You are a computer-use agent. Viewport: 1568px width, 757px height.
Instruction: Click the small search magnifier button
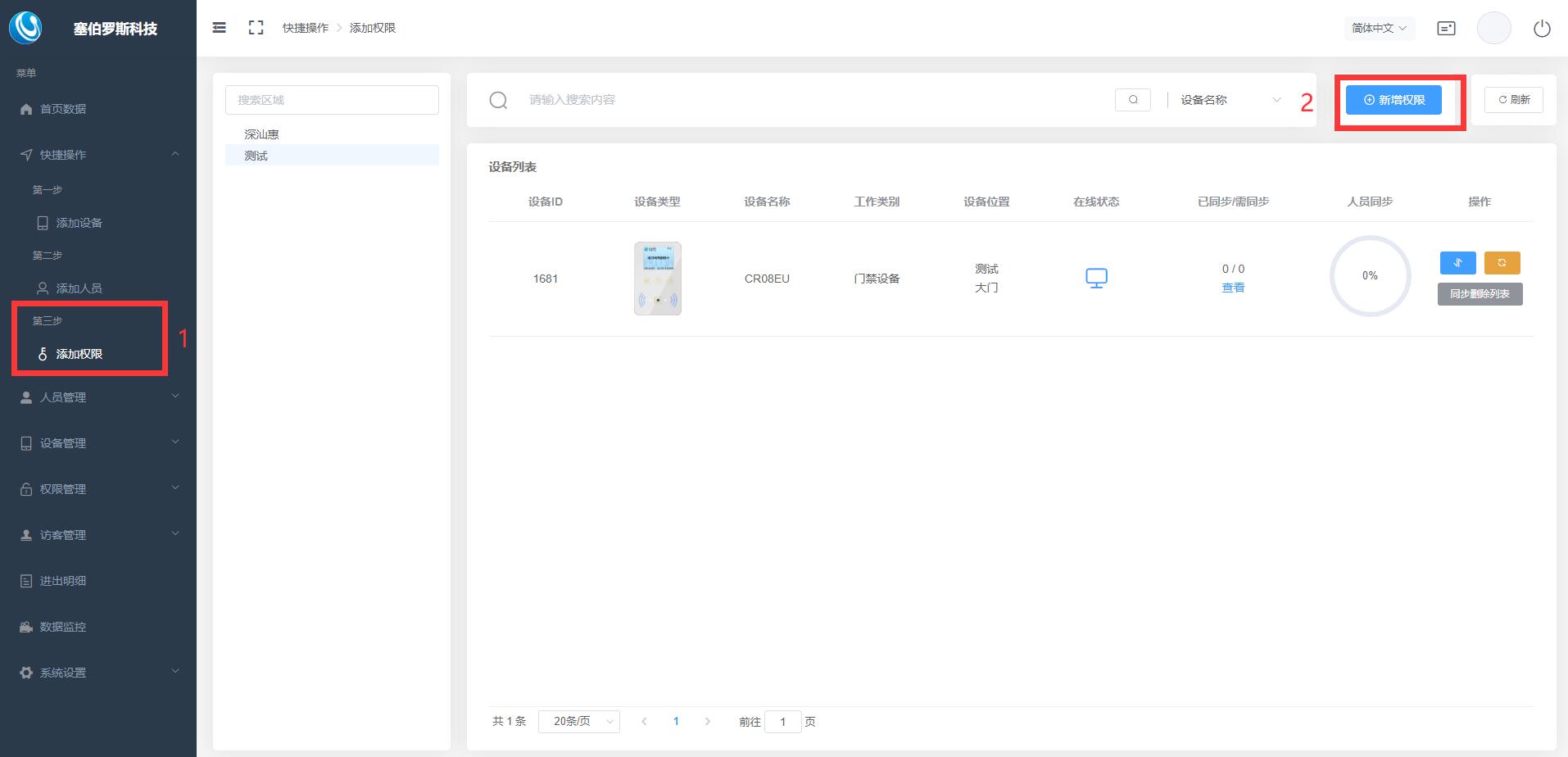(x=1132, y=100)
